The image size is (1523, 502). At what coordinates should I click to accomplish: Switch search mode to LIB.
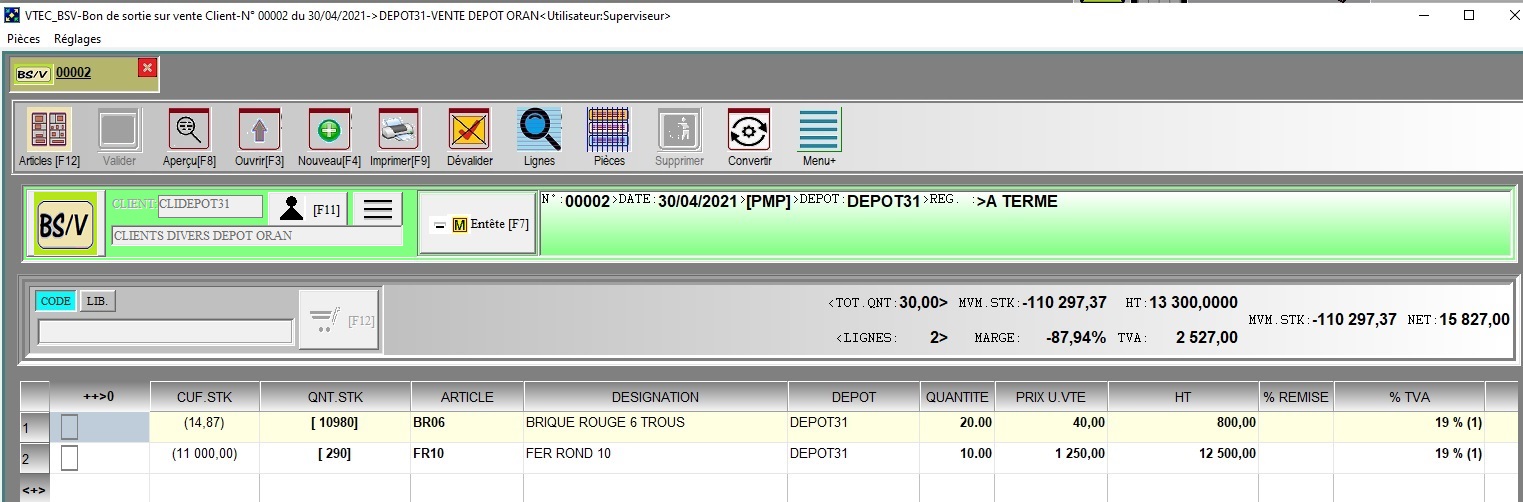97,301
